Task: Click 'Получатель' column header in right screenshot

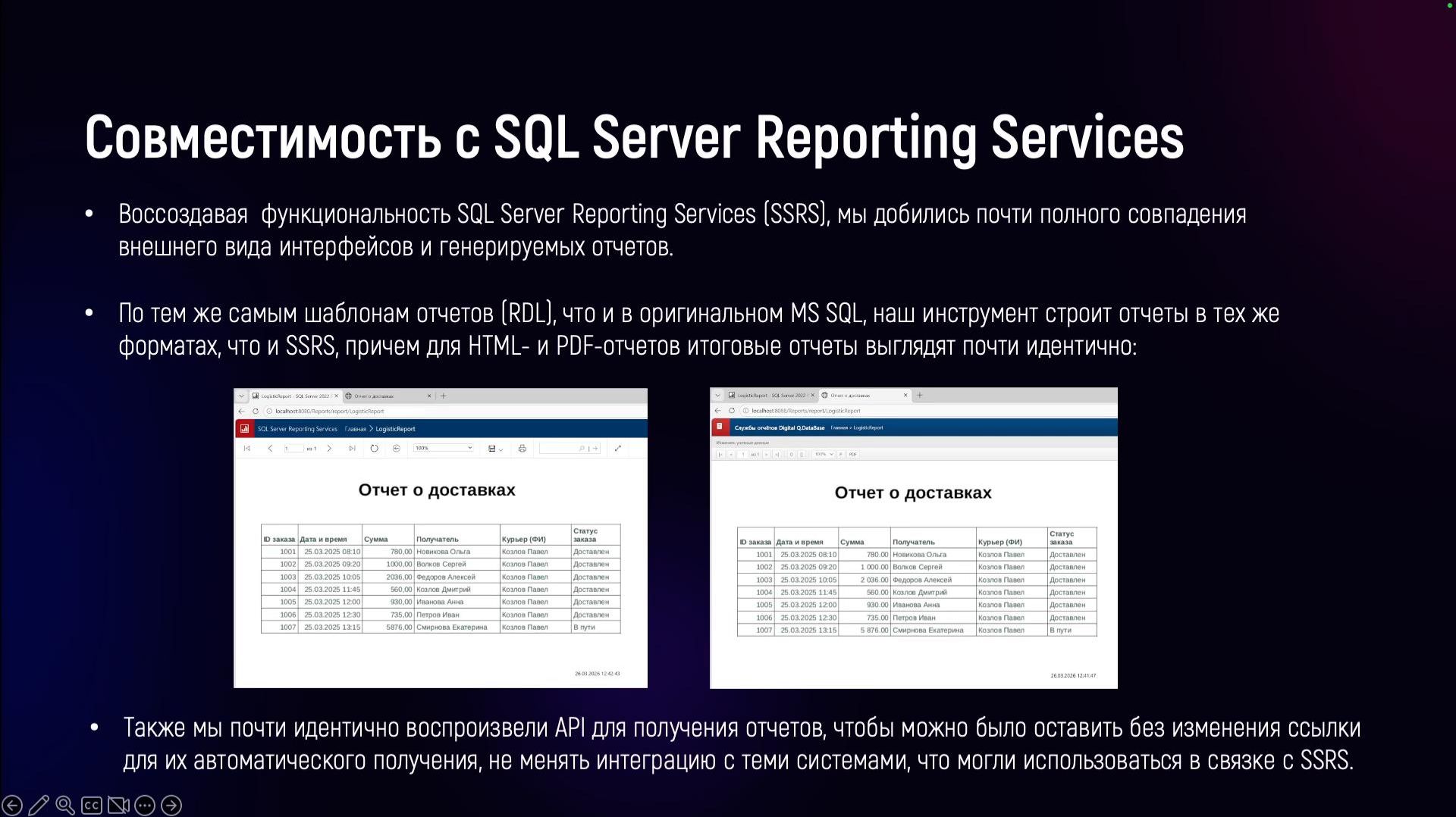Action: click(914, 542)
